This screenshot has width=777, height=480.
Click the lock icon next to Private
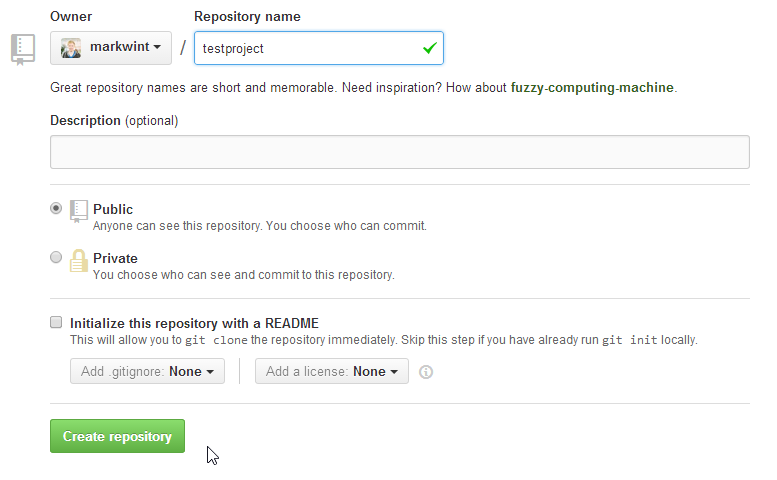(79, 260)
